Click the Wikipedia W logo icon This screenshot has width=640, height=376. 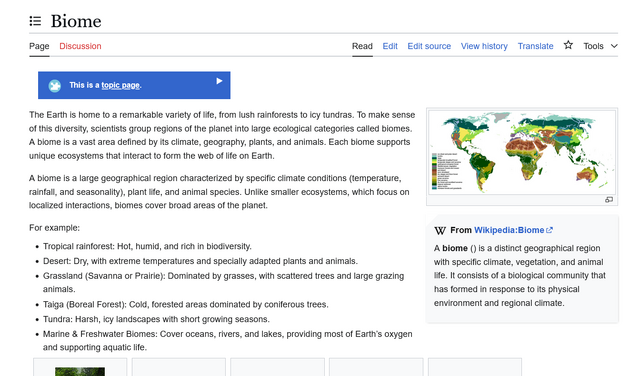[x=440, y=231]
